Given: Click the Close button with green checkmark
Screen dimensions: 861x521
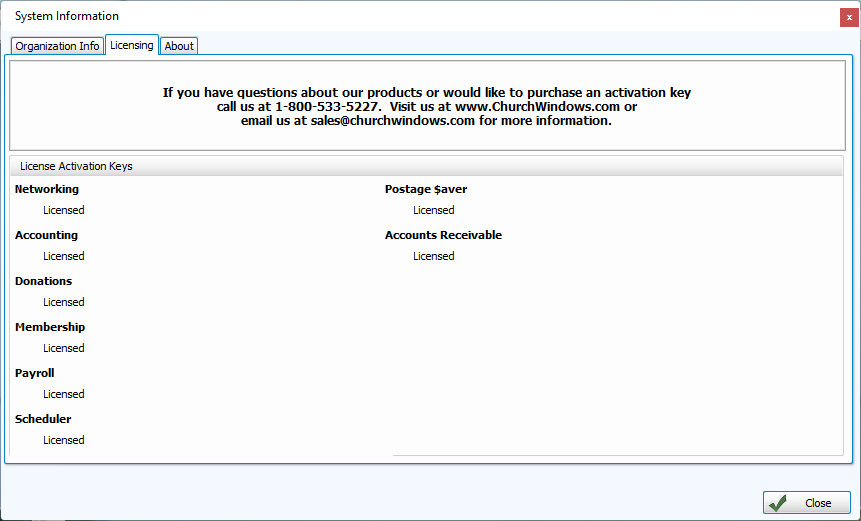Looking at the screenshot, I should 806,503.
